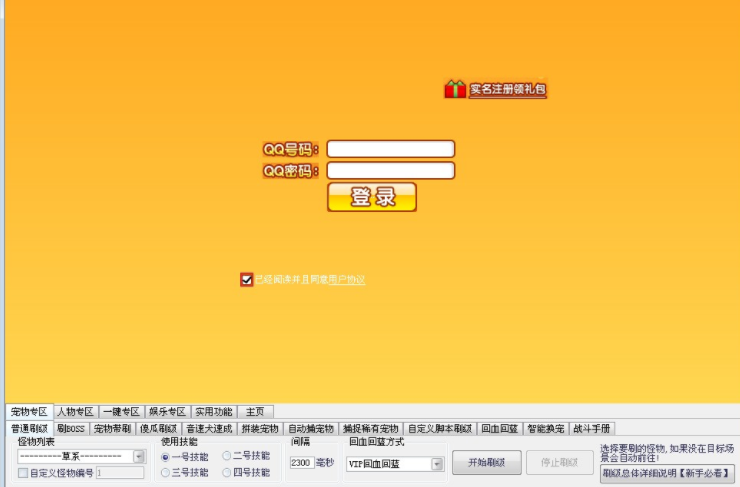740x487 pixels.
Task: Open the 刷怪总体详细说明 guide button
Action: 667,472
